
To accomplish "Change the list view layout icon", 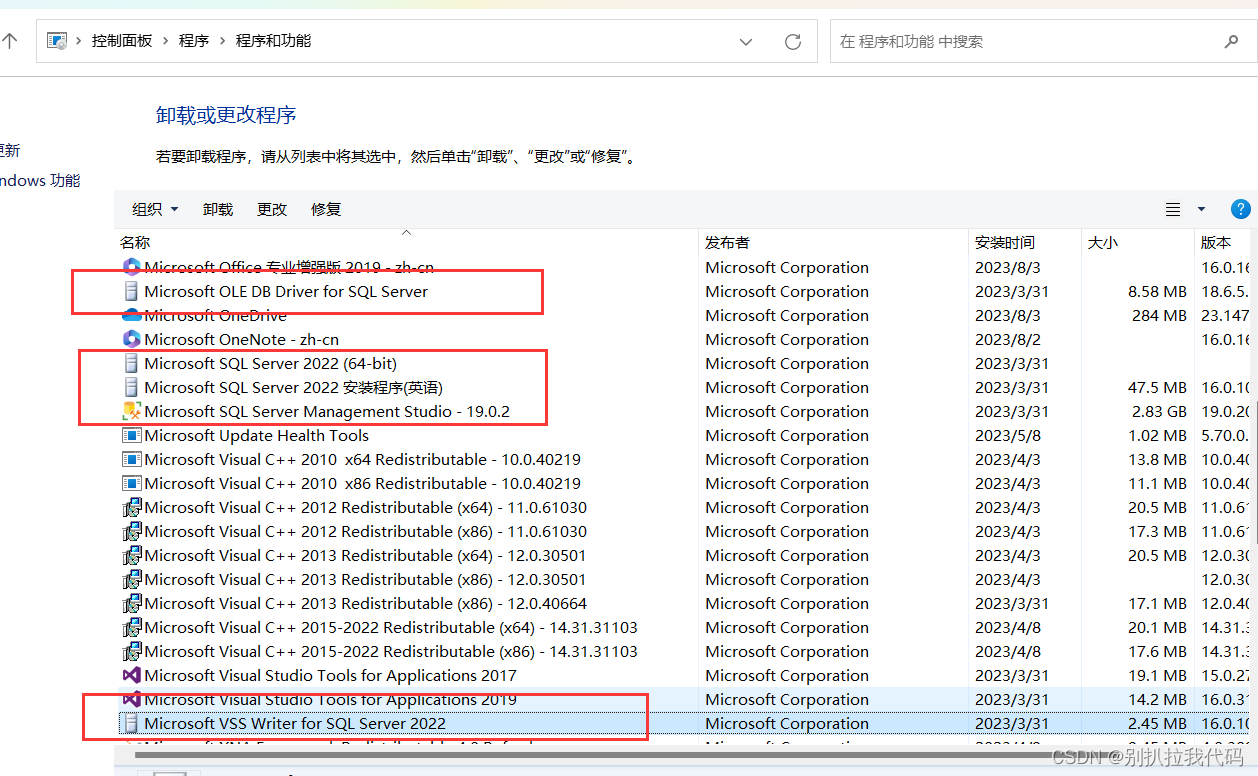I will tap(1173, 209).
